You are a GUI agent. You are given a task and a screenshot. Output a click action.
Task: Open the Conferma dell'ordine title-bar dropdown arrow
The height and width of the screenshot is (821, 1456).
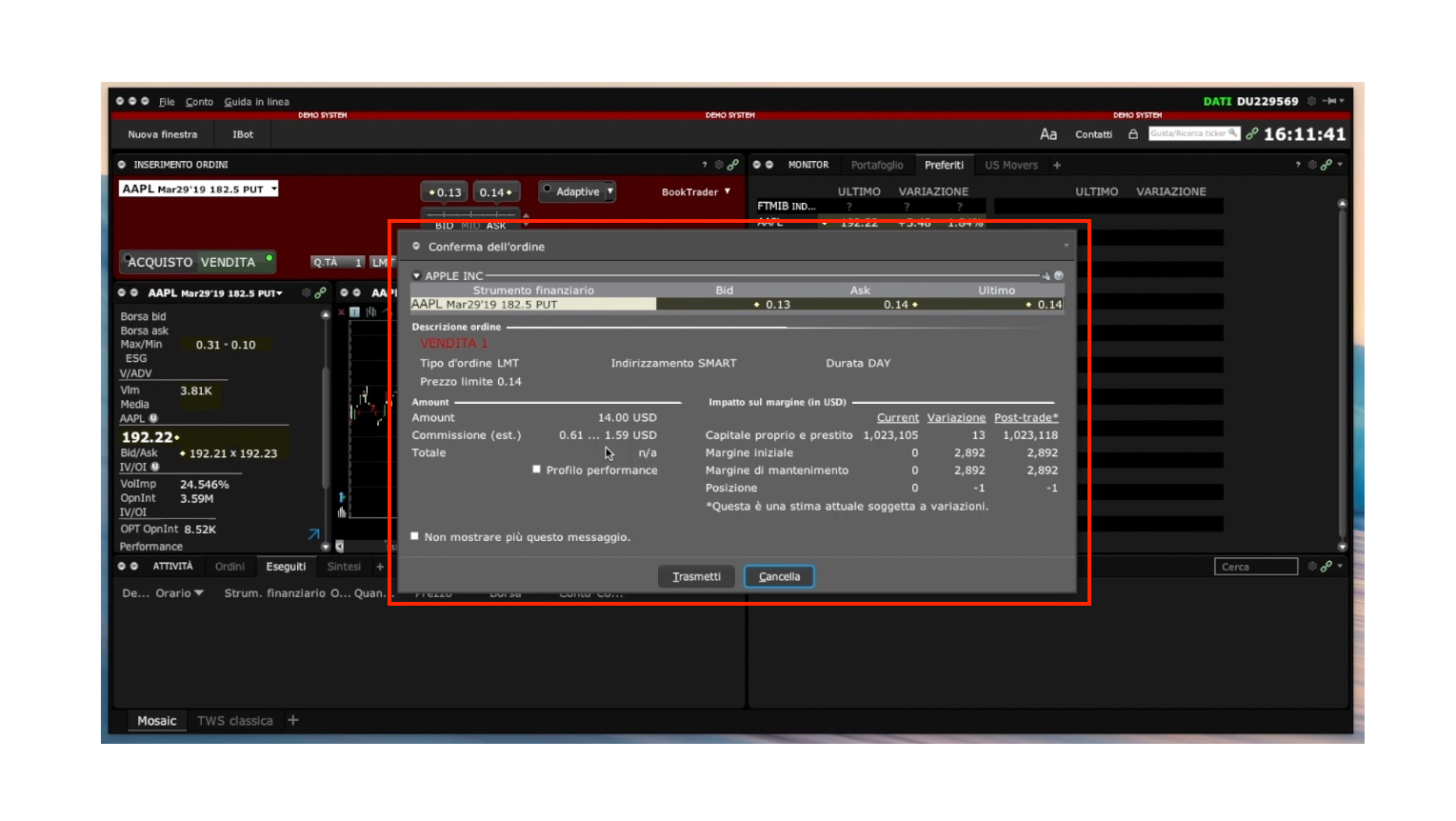(1066, 247)
